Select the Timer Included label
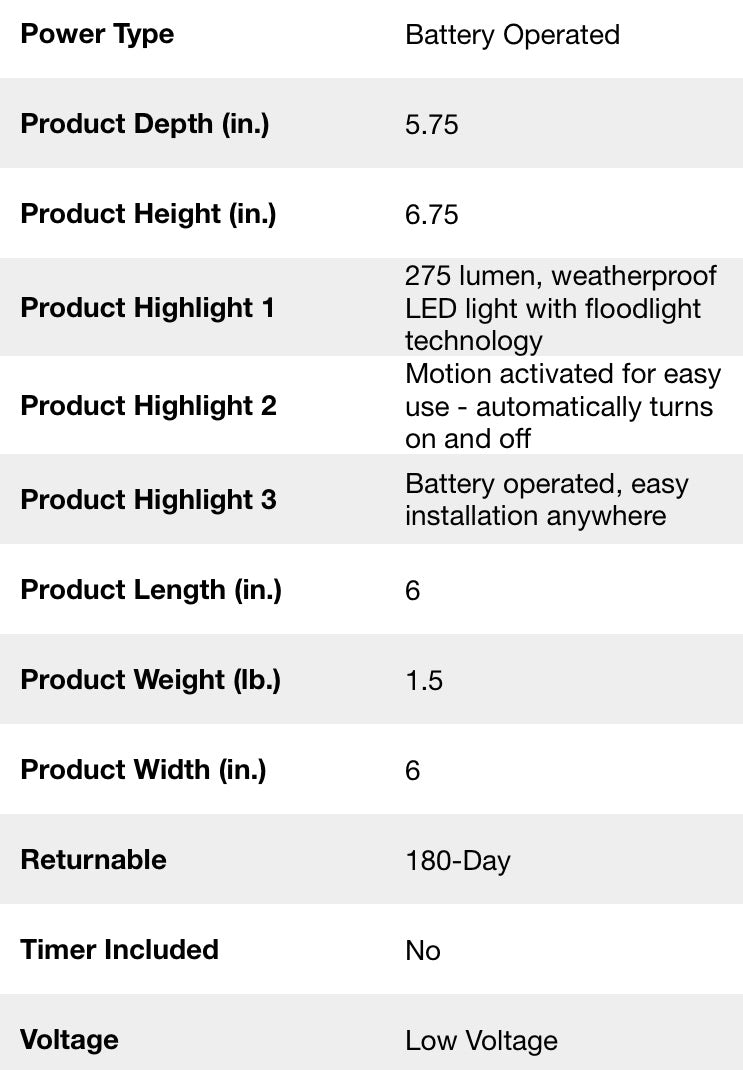The height and width of the screenshot is (1070, 743). (119, 949)
